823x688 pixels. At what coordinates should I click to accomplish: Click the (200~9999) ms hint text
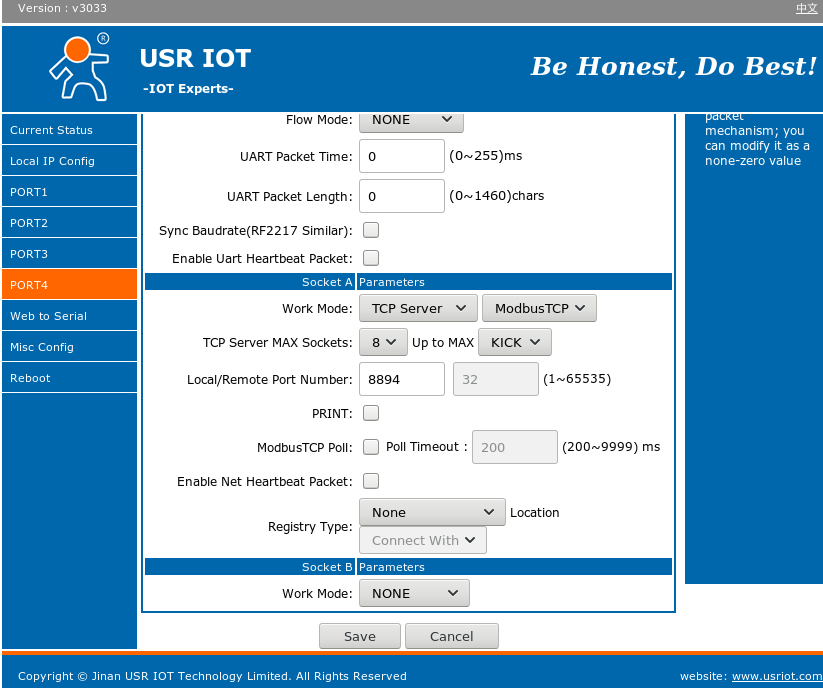(x=611, y=447)
